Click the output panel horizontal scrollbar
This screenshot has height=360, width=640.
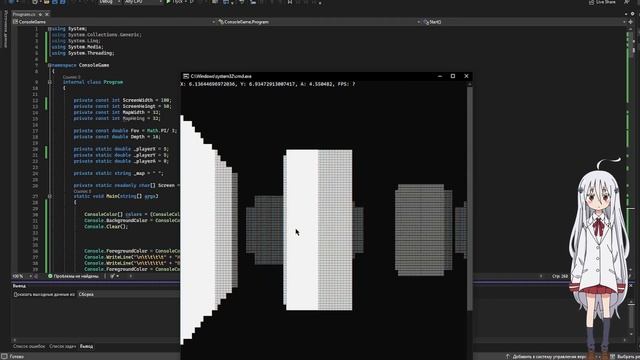pyautogui.click(x=319, y=340)
